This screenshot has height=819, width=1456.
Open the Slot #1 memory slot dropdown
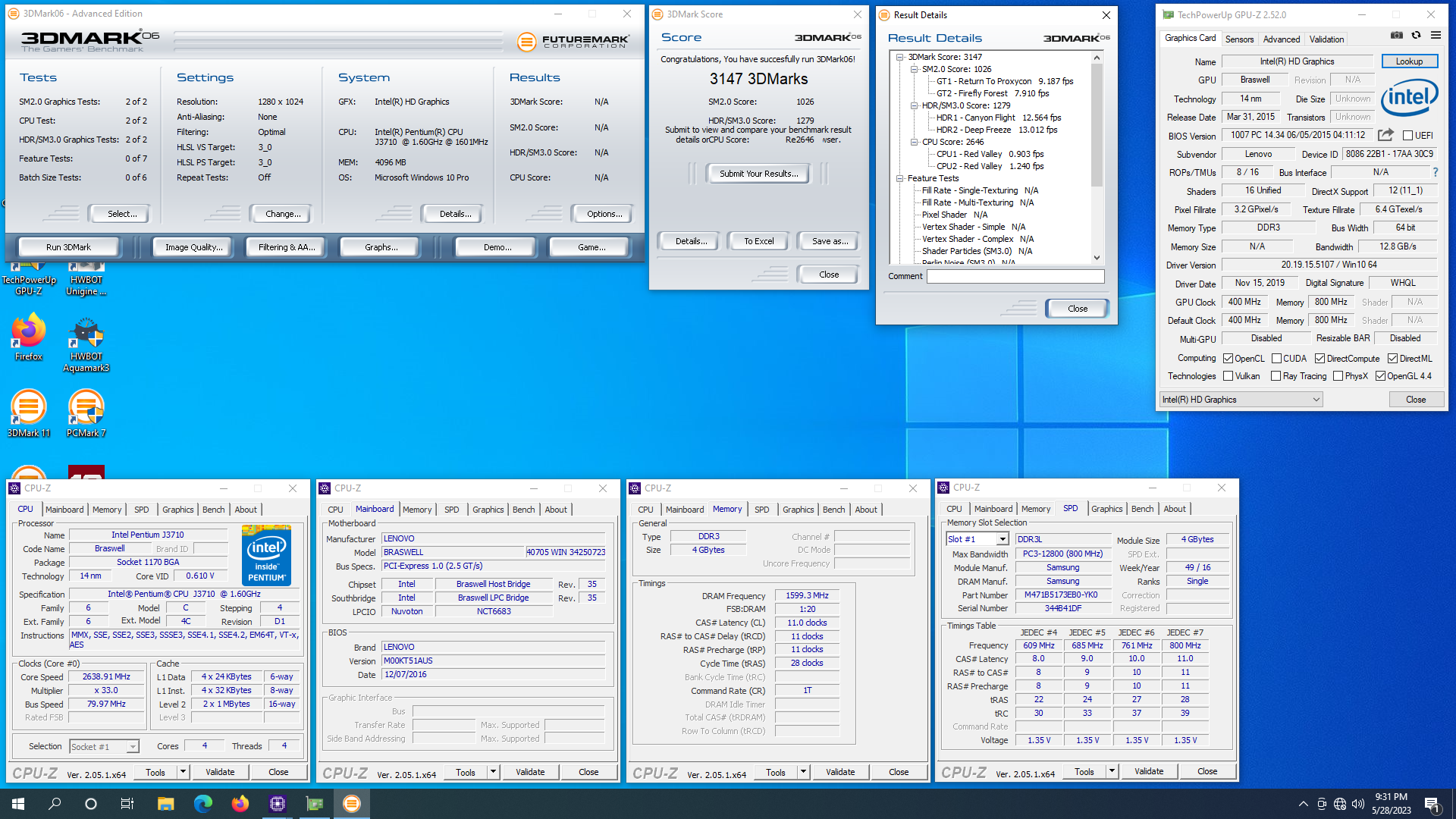click(977, 539)
